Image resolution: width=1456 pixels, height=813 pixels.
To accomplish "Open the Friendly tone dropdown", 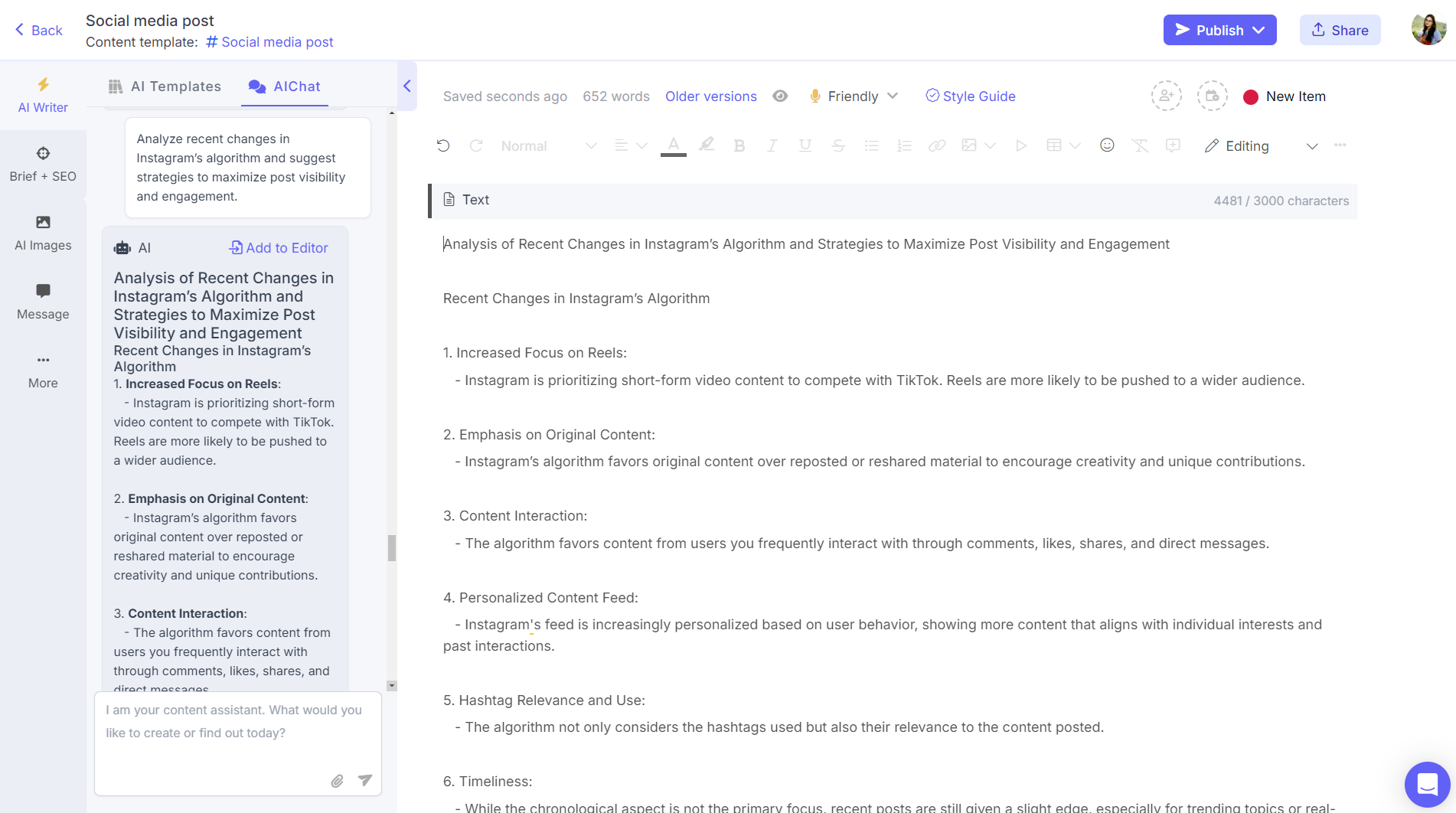I will pyautogui.click(x=854, y=96).
